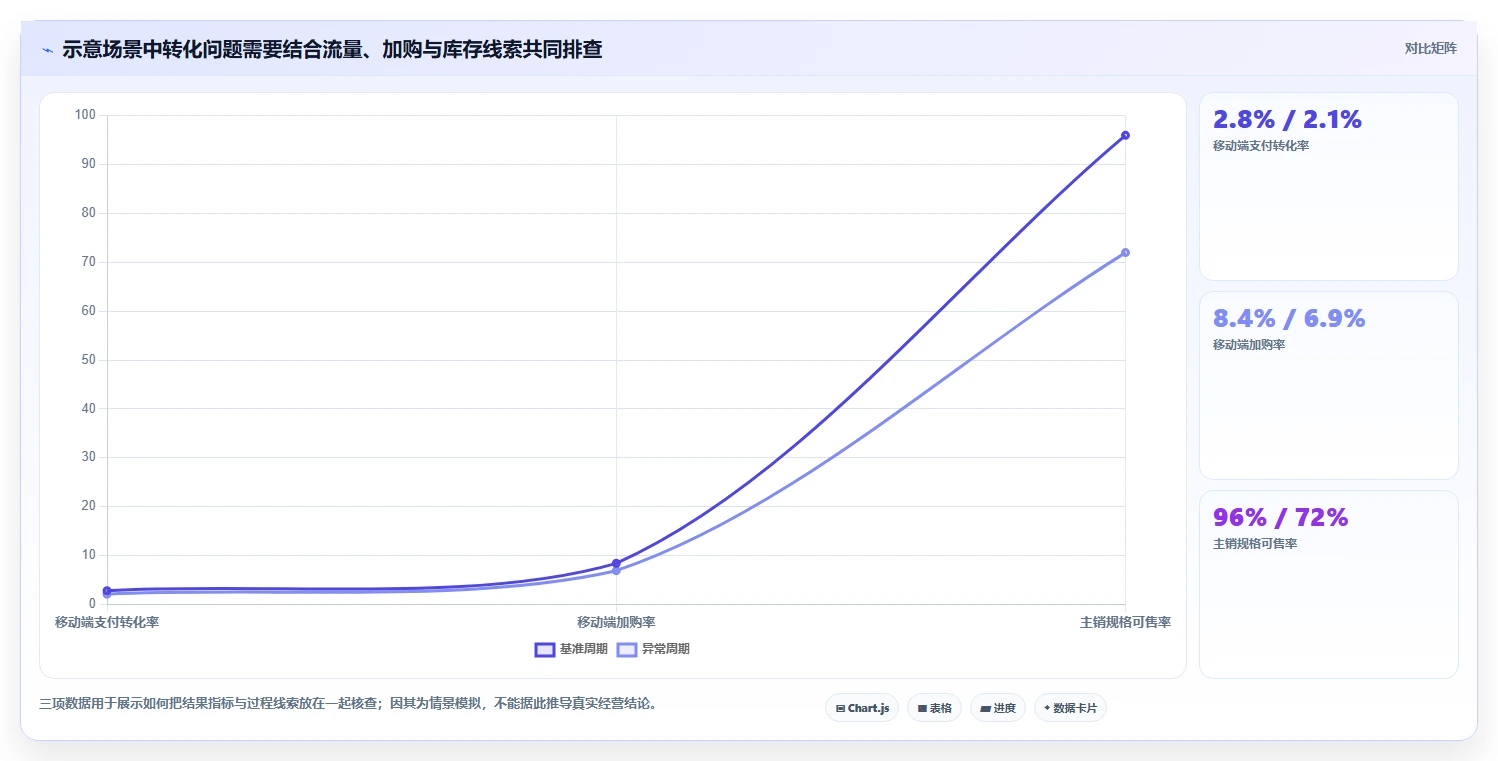Screen dimensions: 1498x761
Task: Click the 异常周期 data point at 主销规格可售率
Action: coord(1125,252)
